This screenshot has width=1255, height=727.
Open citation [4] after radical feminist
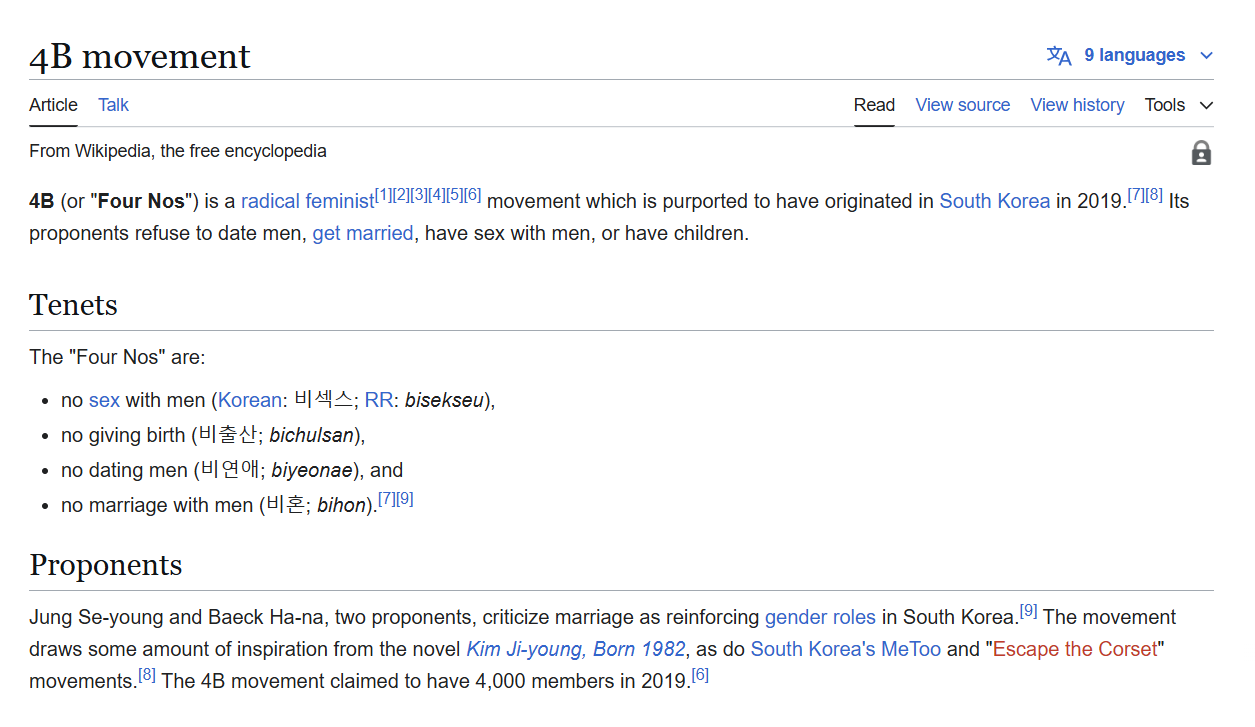pos(437,195)
